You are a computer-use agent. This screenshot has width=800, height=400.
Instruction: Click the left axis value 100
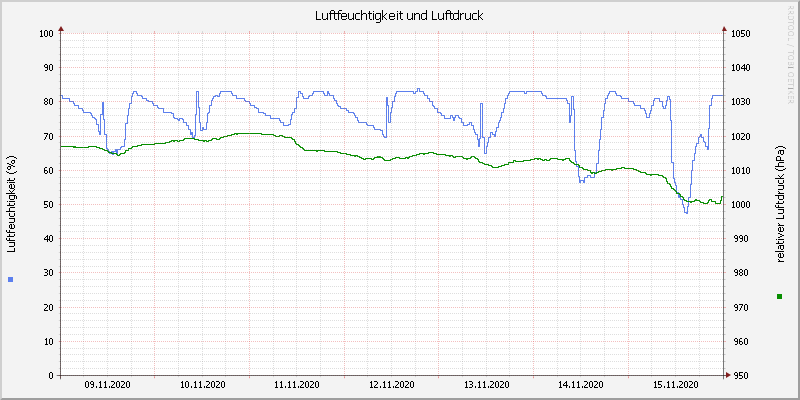(46, 34)
